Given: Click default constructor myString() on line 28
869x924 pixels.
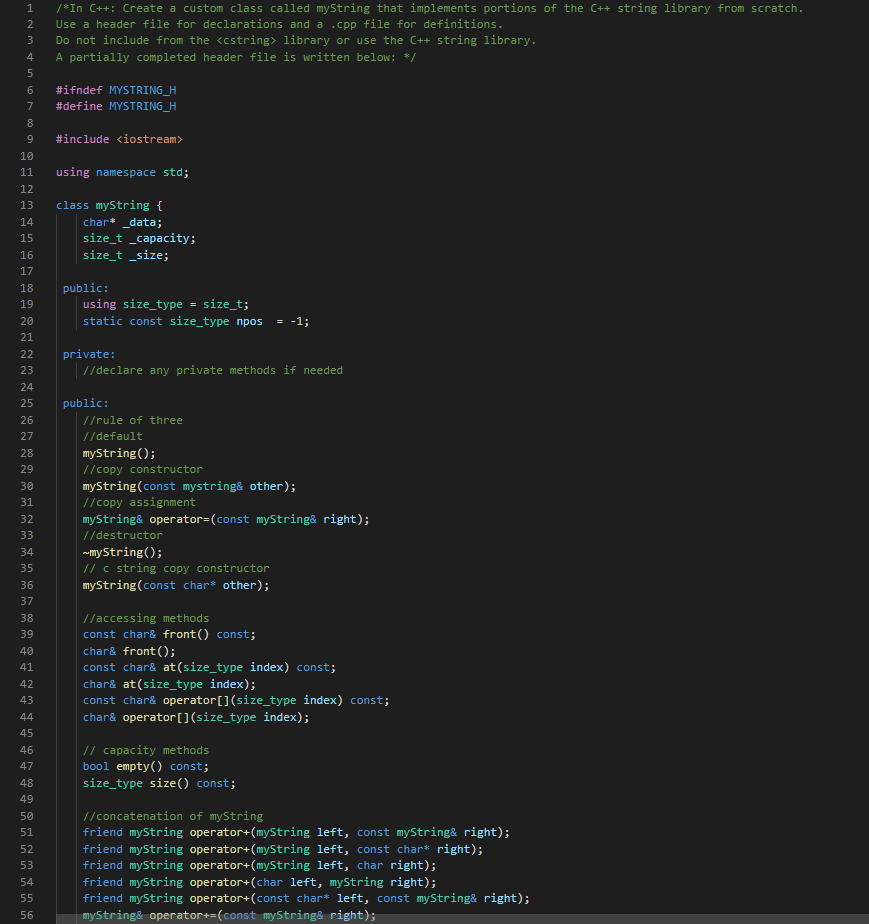Looking at the screenshot, I should click(x=119, y=453).
